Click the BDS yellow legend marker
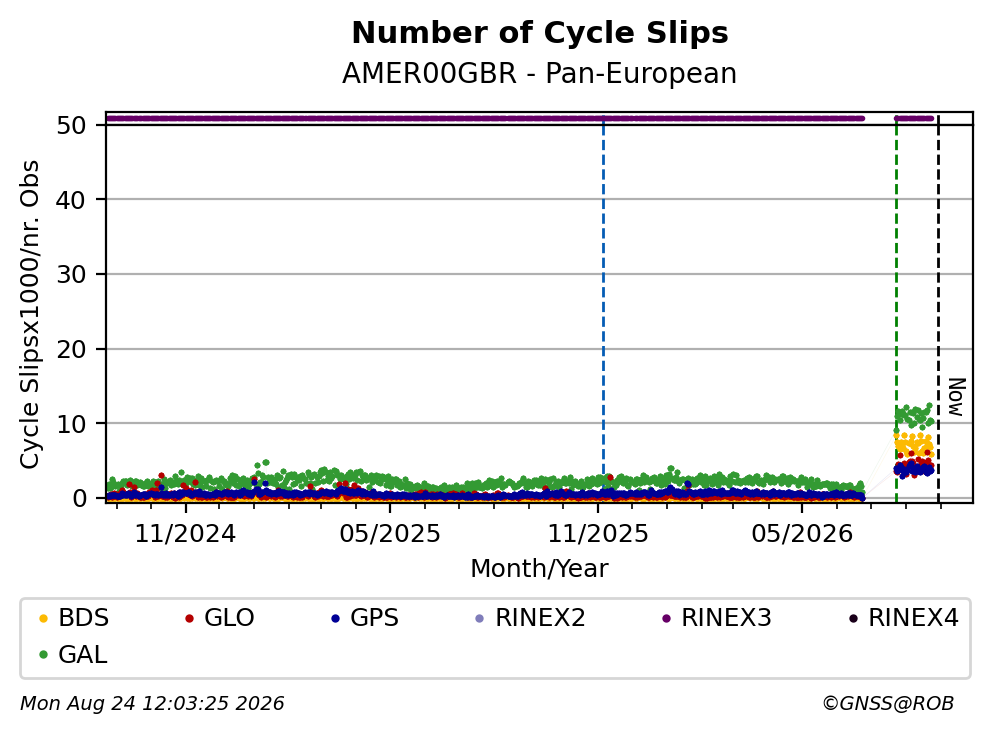Viewport: 993px width, 734px height. pyautogui.click(x=43, y=618)
